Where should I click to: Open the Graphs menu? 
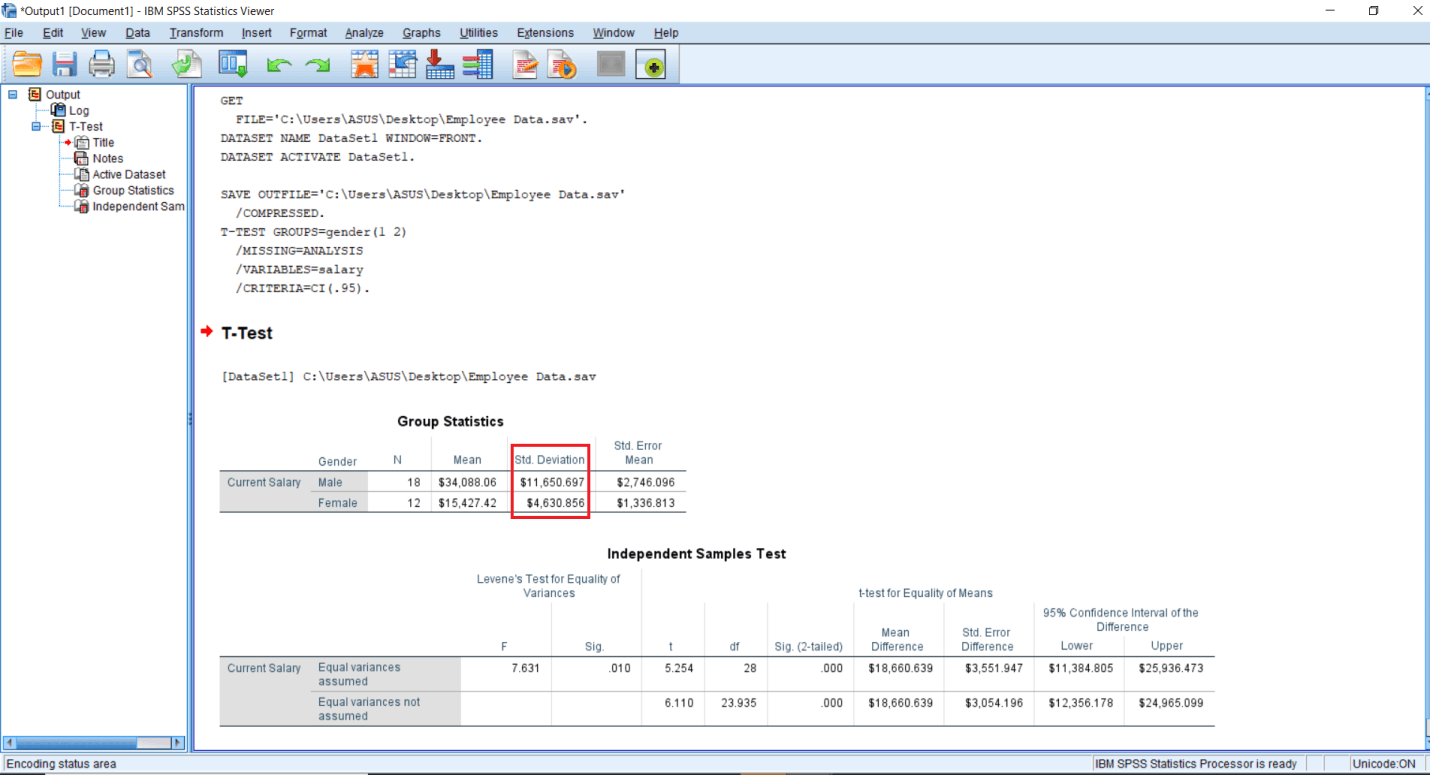click(421, 33)
